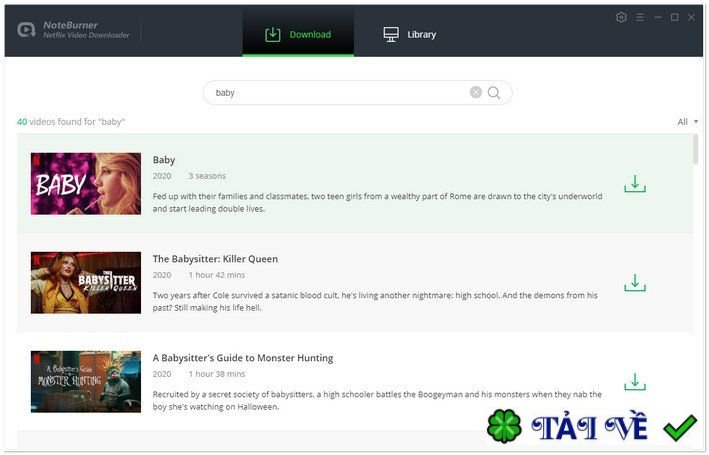Open the hamburger menu icon

[640, 17]
